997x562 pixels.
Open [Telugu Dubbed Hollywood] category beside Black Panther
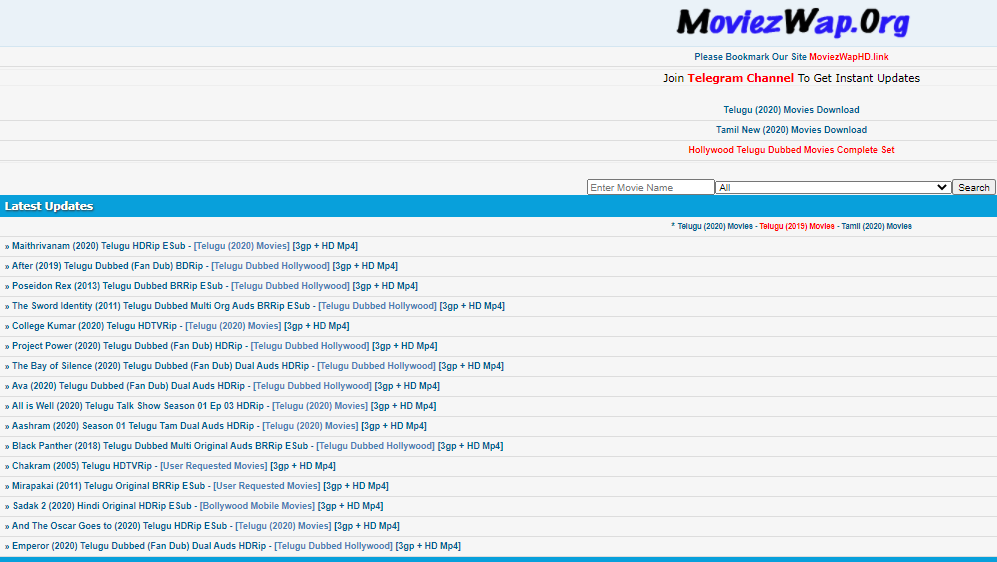[x=375, y=446]
